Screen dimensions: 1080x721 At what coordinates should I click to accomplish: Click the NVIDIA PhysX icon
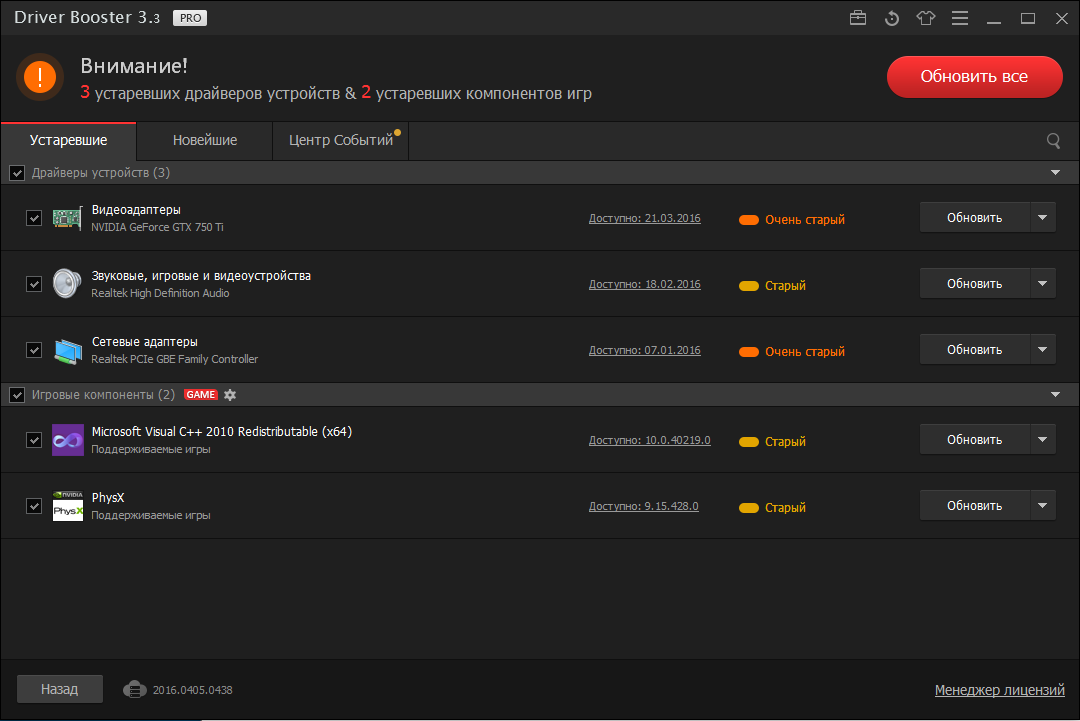pos(68,506)
